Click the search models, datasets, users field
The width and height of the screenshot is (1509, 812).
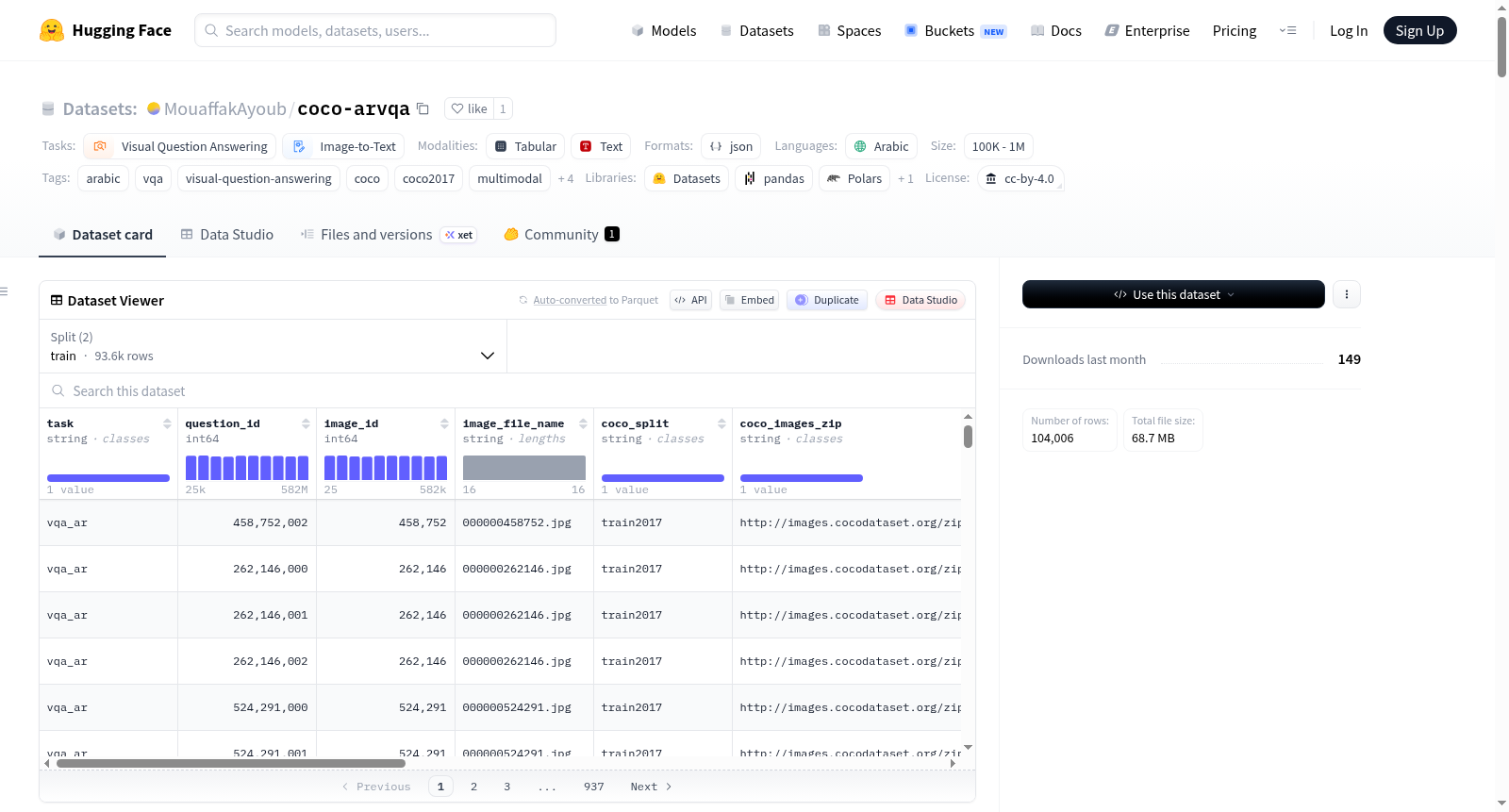click(x=375, y=30)
